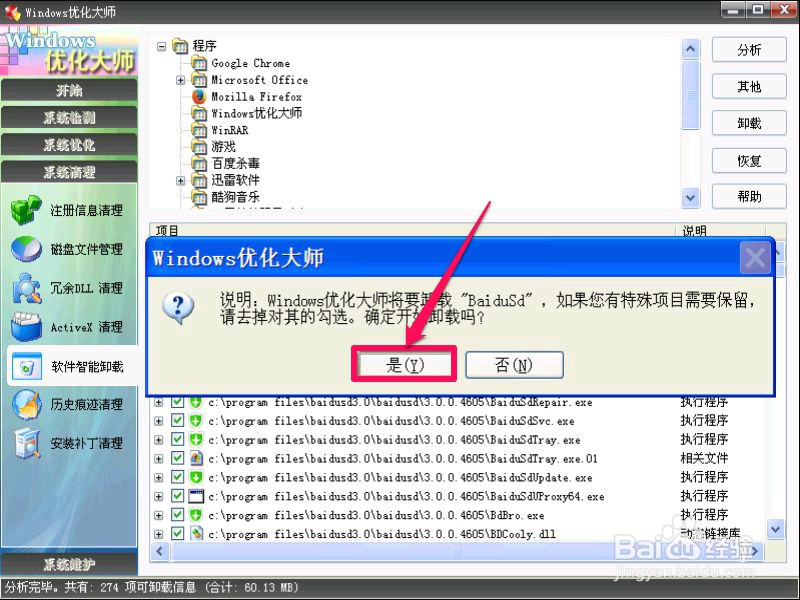Uncheck the BaiduSdUpdate.exe checkbox
The height and width of the screenshot is (600, 800).
(177, 478)
